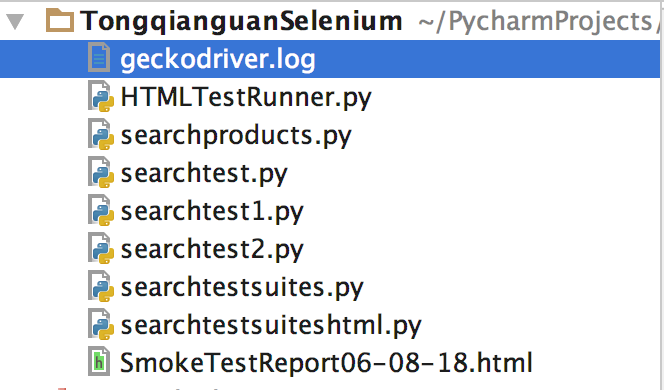This screenshot has height=390, width=664.
Task: Click the Python icon beside searchproducts.py
Action: pos(100,135)
